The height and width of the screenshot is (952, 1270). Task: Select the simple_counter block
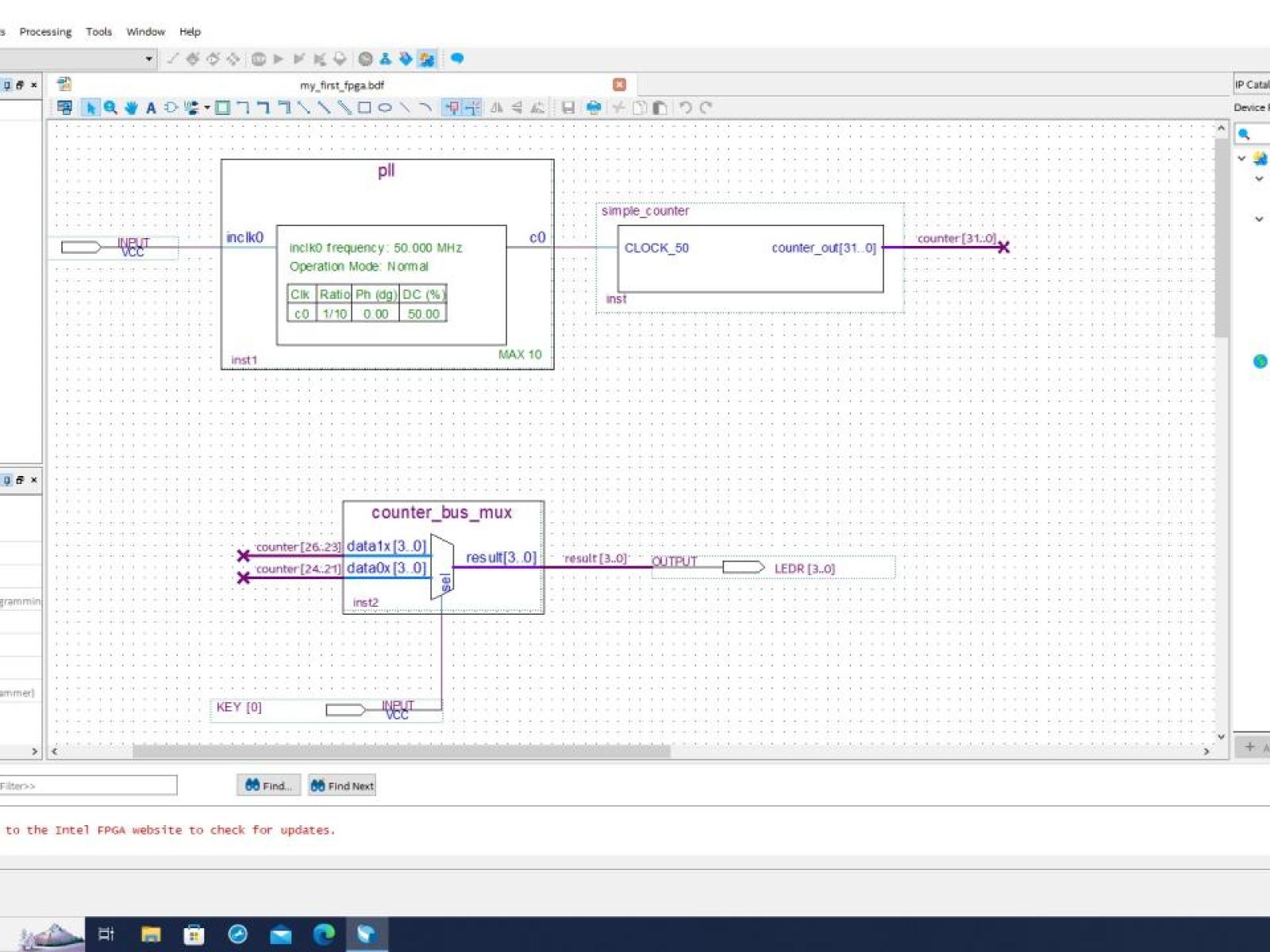(750, 258)
